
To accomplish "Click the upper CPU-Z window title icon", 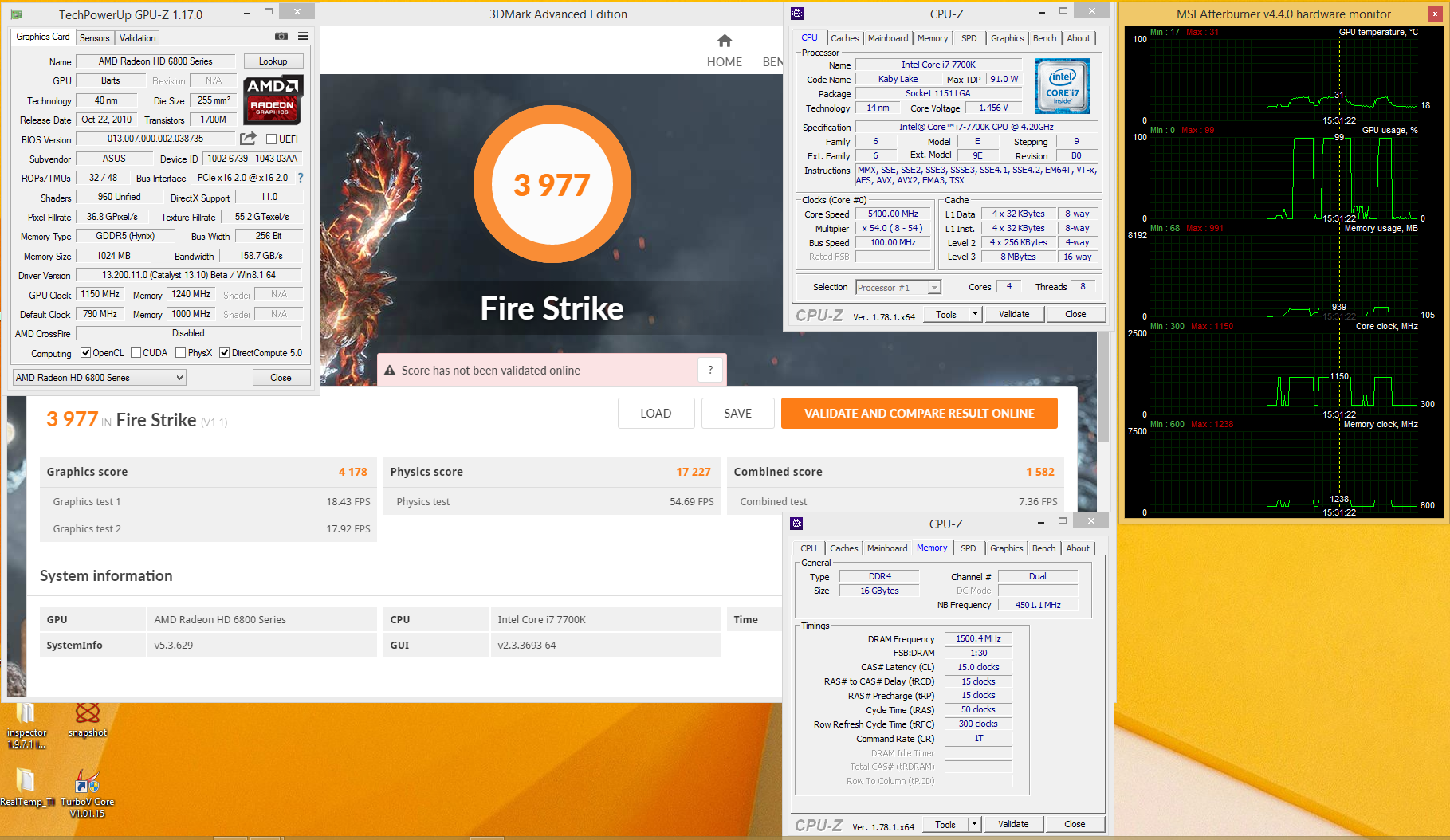I will (x=797, y=14).
